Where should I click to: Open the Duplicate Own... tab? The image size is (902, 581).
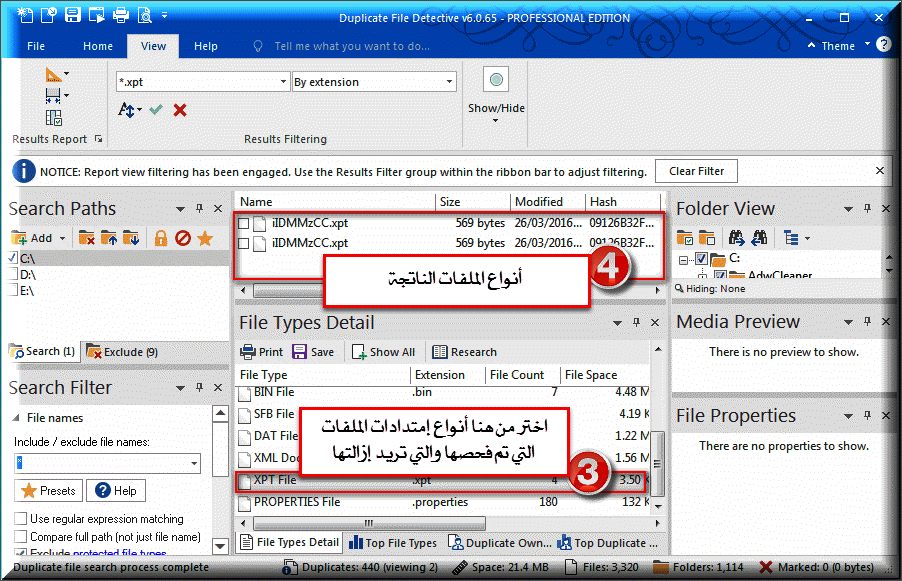499,542
